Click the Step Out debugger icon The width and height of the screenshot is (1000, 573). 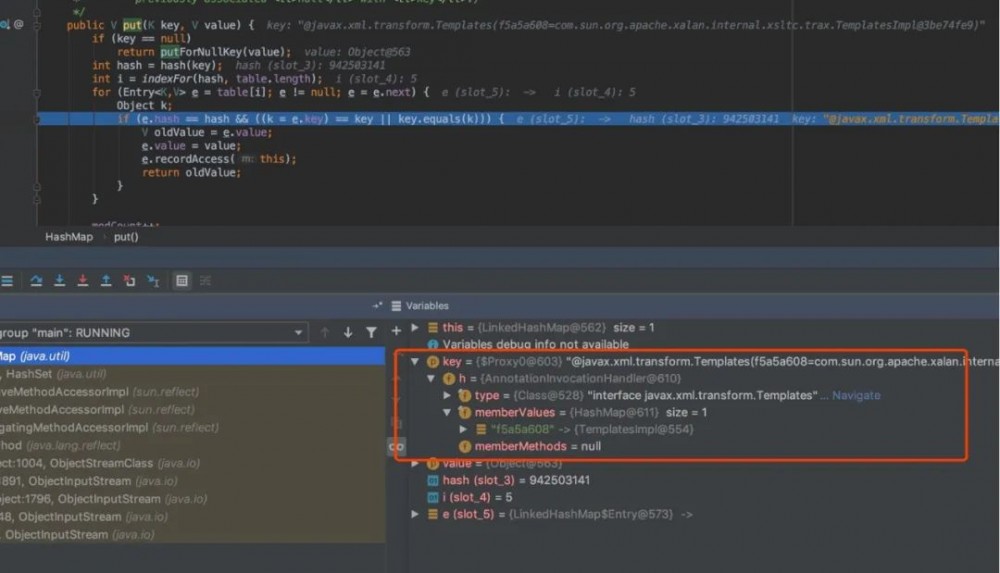[x=106, y=281]
